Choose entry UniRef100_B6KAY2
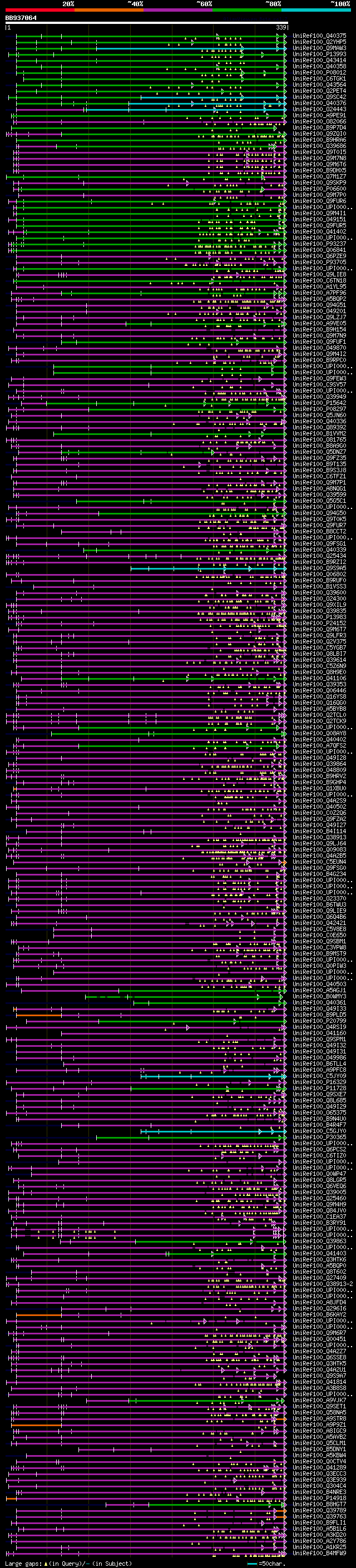 coord(319,1315)
